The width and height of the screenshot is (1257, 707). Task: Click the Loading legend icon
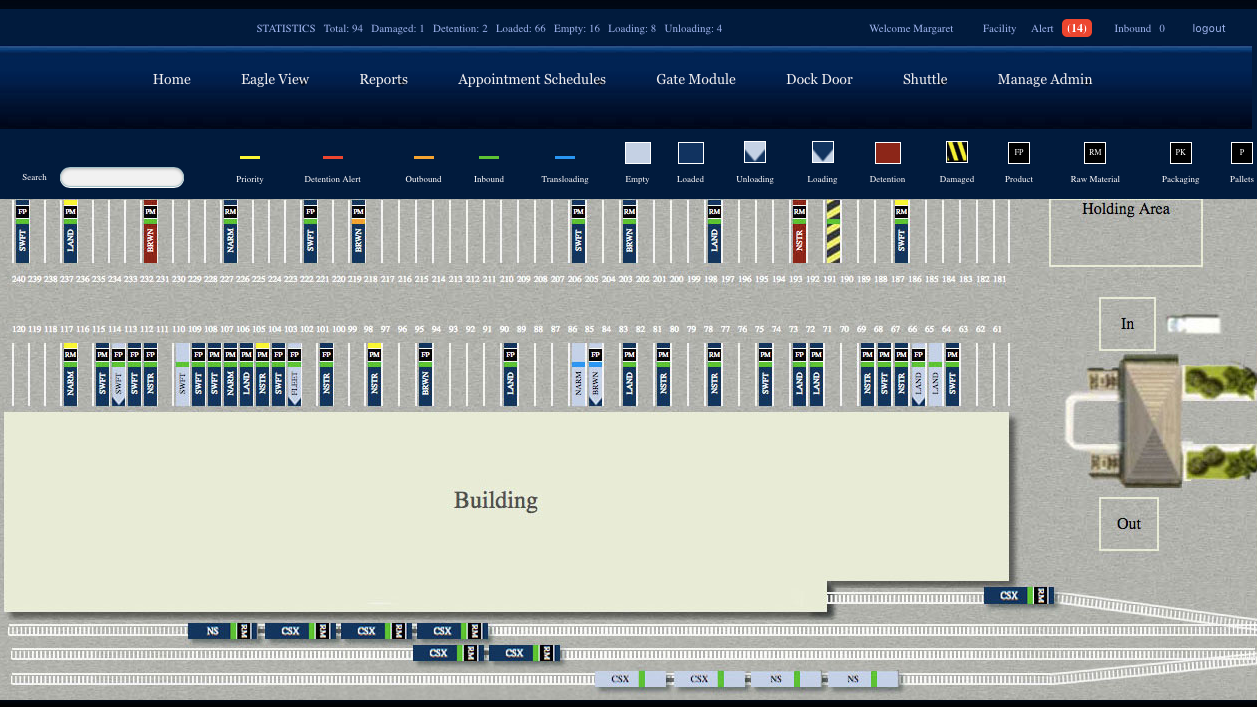(x=821, y=153)
